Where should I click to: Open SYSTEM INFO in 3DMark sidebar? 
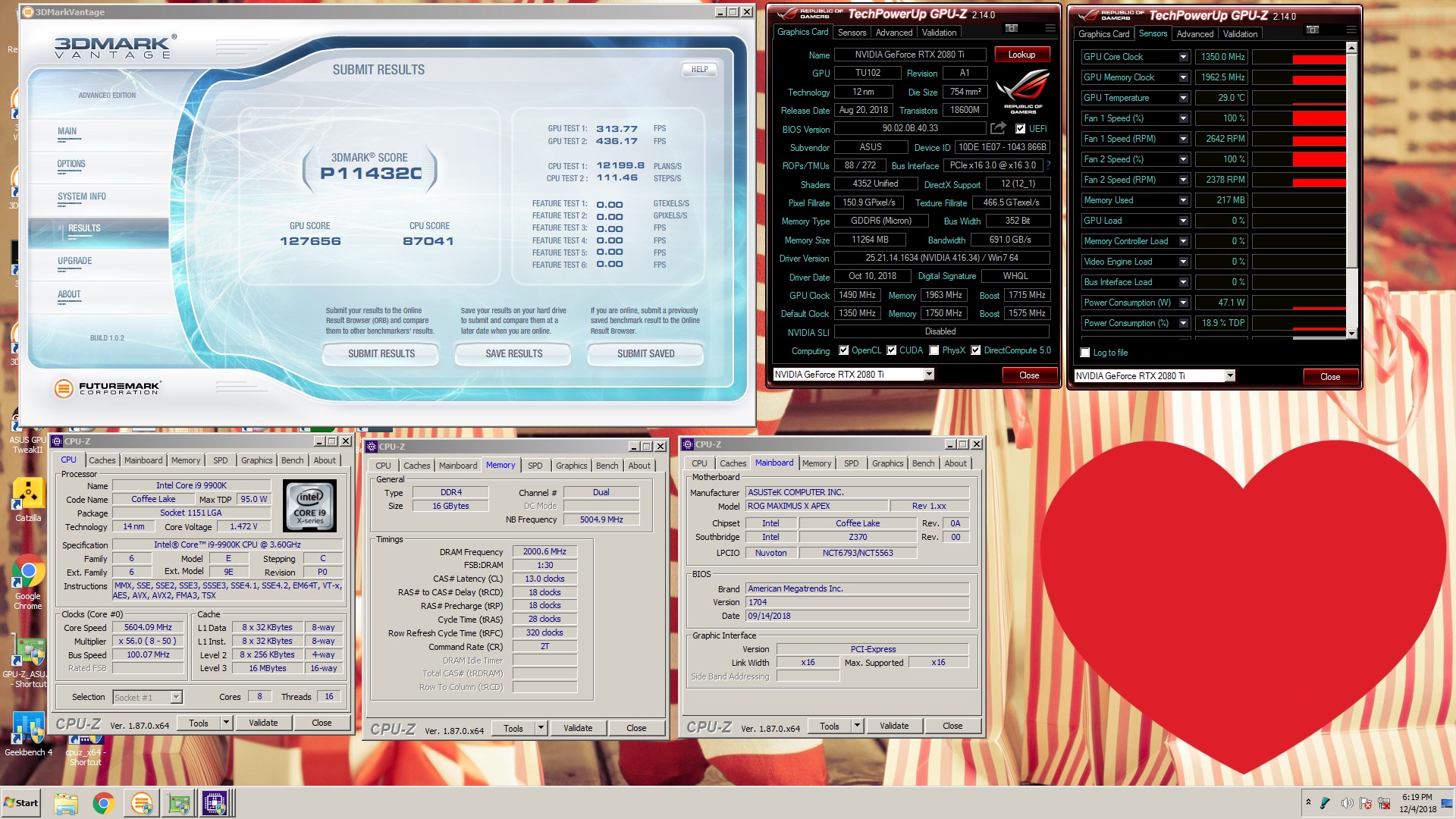click(82, 196)
